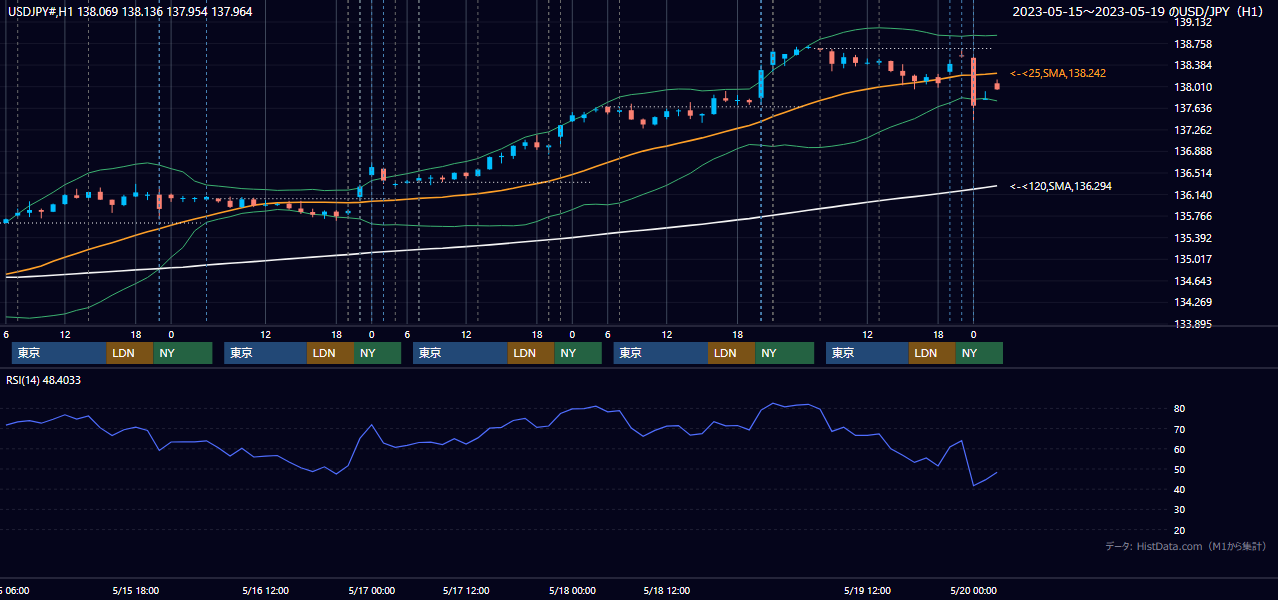Image resolution: width=1278 pixels, height=600 pixels.
Task: Click the 135.392 price axis label
Action: [x=1193, y=238]
